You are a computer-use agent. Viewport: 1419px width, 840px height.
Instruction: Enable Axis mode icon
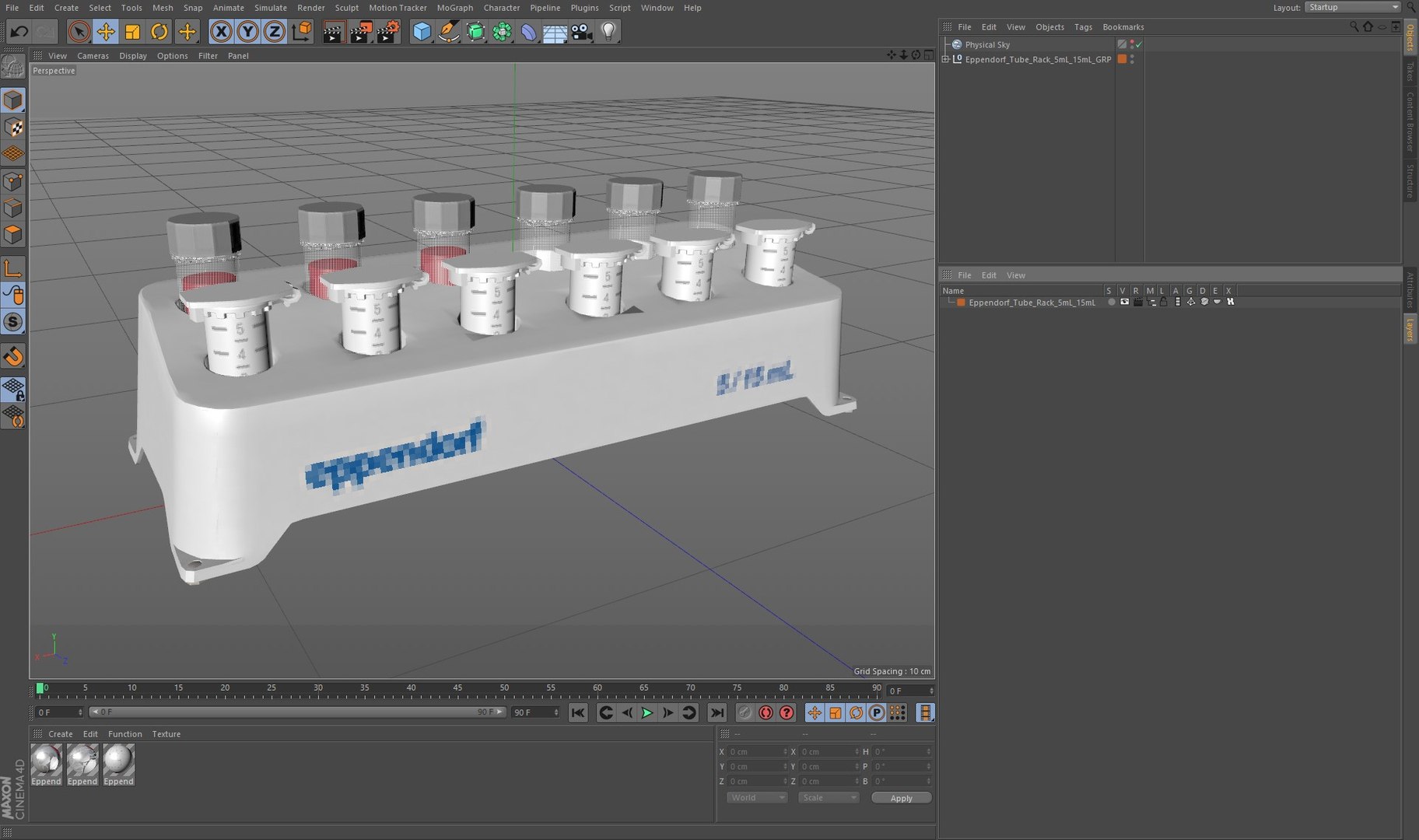tap(13, 269)
